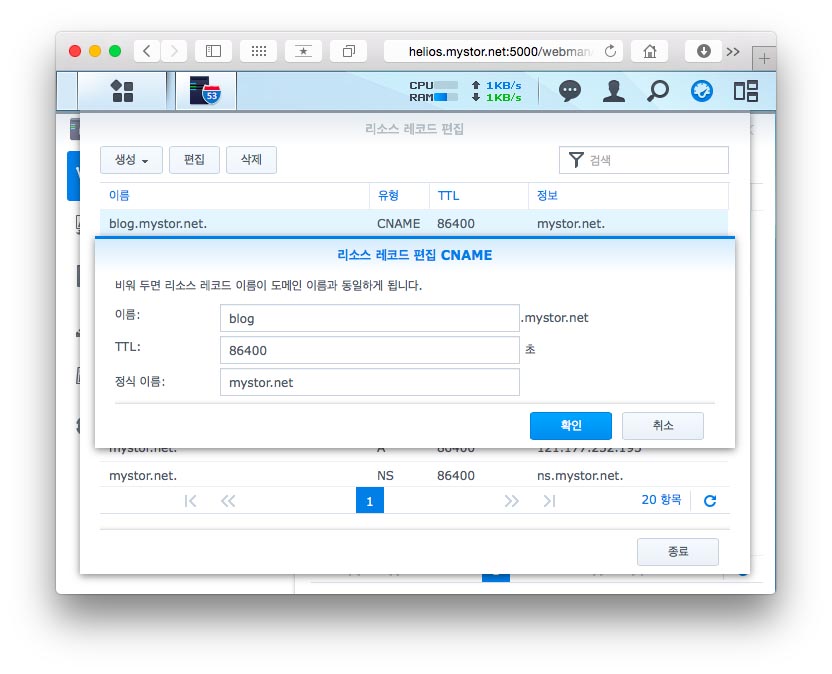
Task: Close the window with 종료 button
Action: coord(677,552)
